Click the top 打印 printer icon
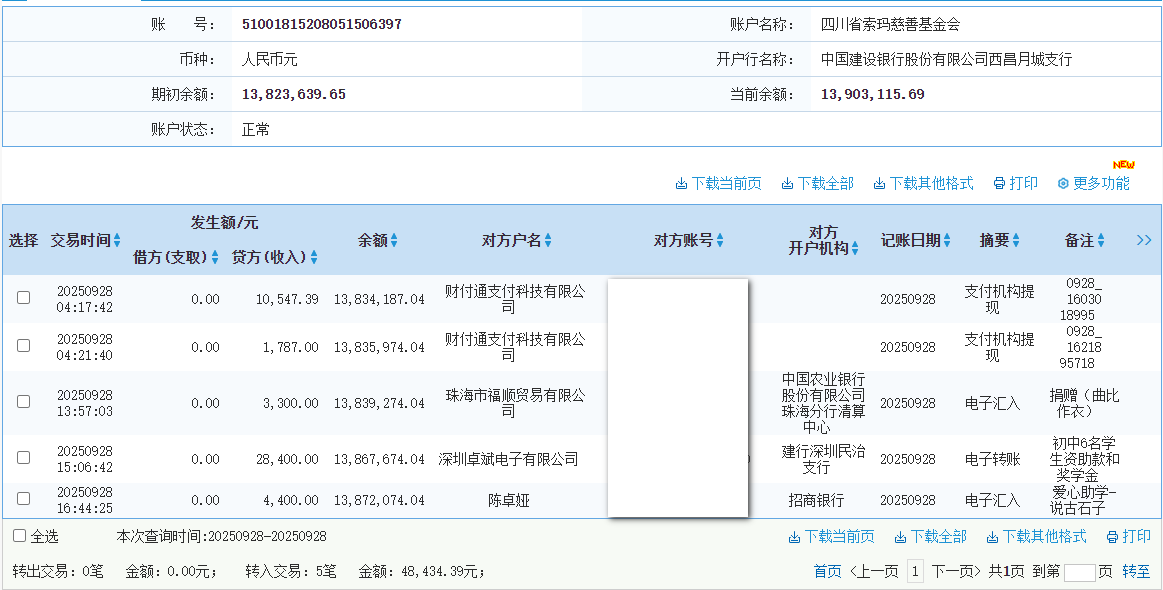Viewport: 1163px width, 590px height. [x=999, y=184]
